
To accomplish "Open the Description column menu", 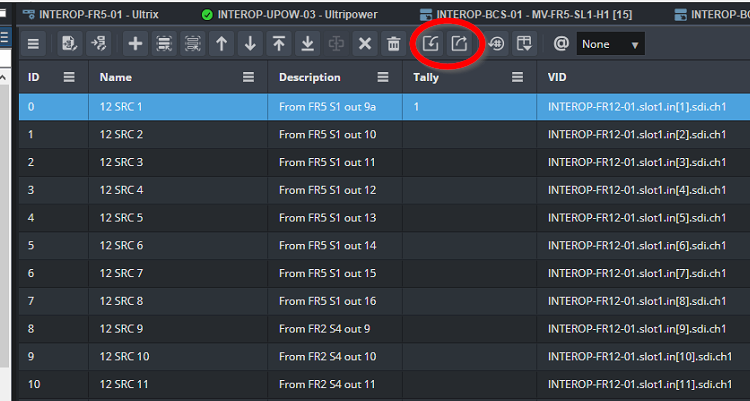I will tap(383, 77).
